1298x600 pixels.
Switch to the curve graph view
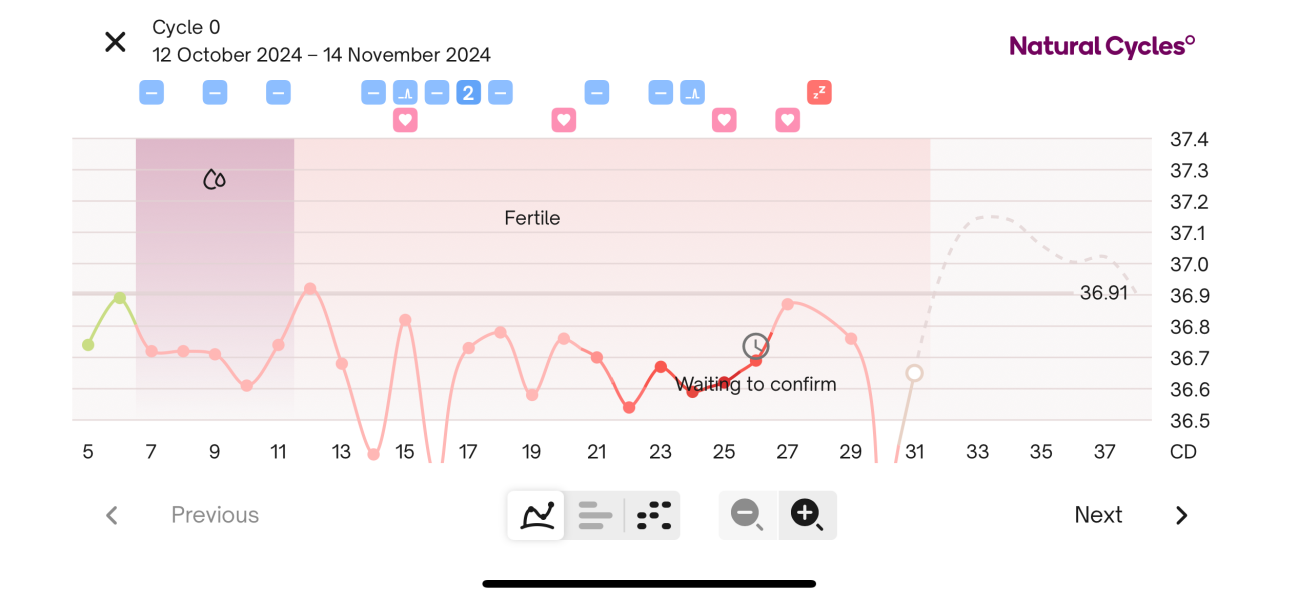click(x=537, y=515)
